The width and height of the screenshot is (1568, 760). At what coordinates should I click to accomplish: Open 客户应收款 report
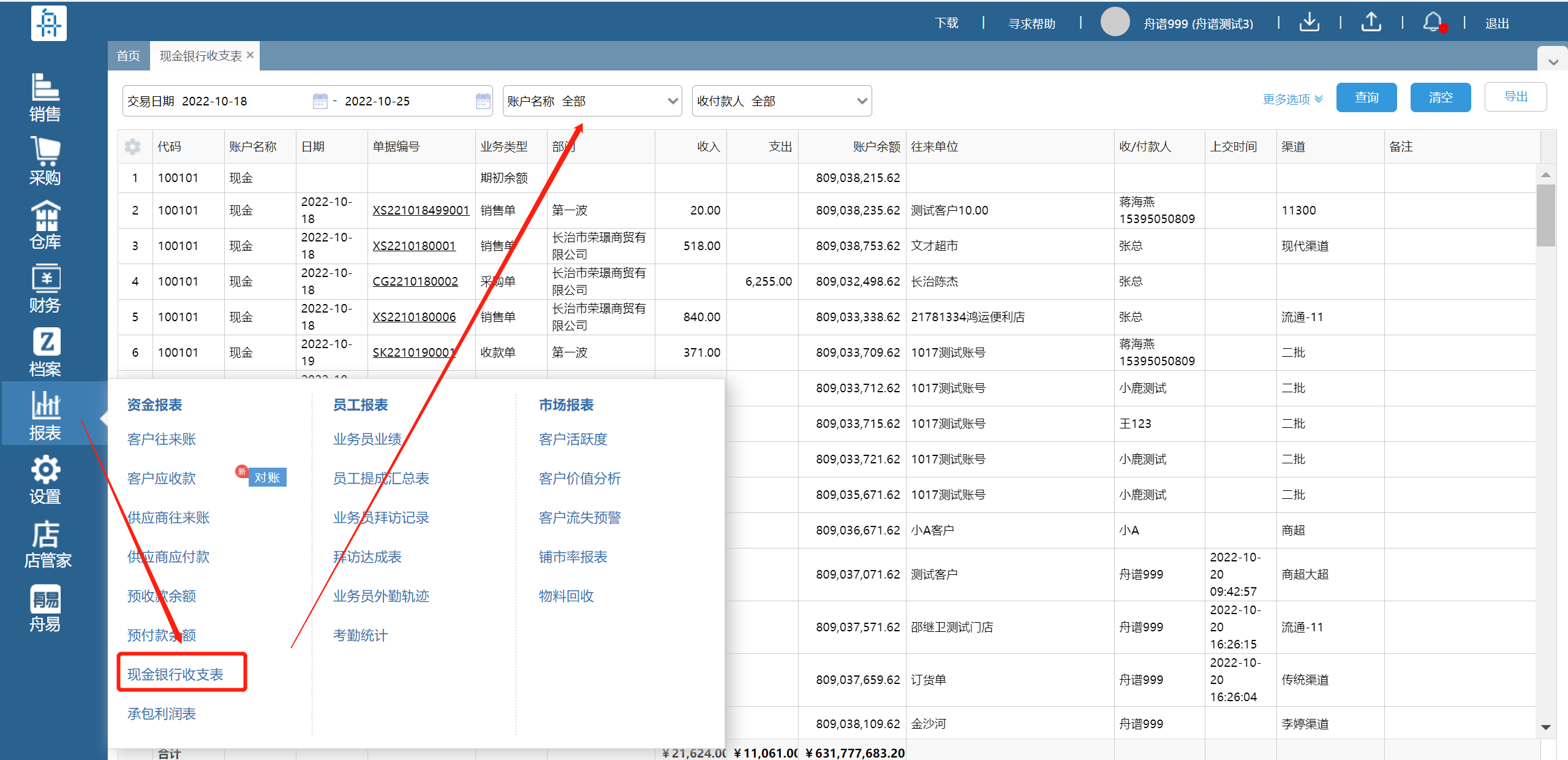pos(162,478)
